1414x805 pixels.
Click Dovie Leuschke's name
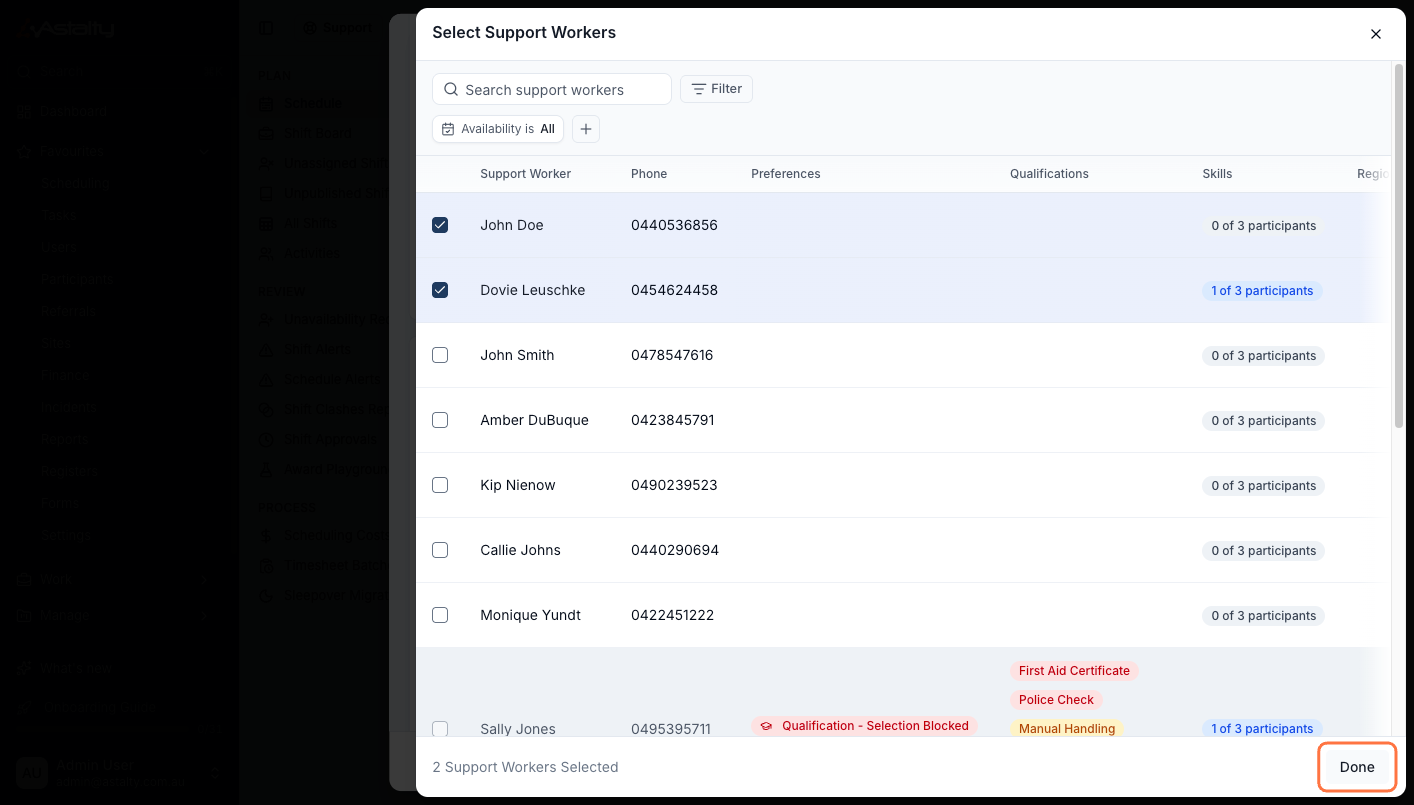(x=533, y=290)
